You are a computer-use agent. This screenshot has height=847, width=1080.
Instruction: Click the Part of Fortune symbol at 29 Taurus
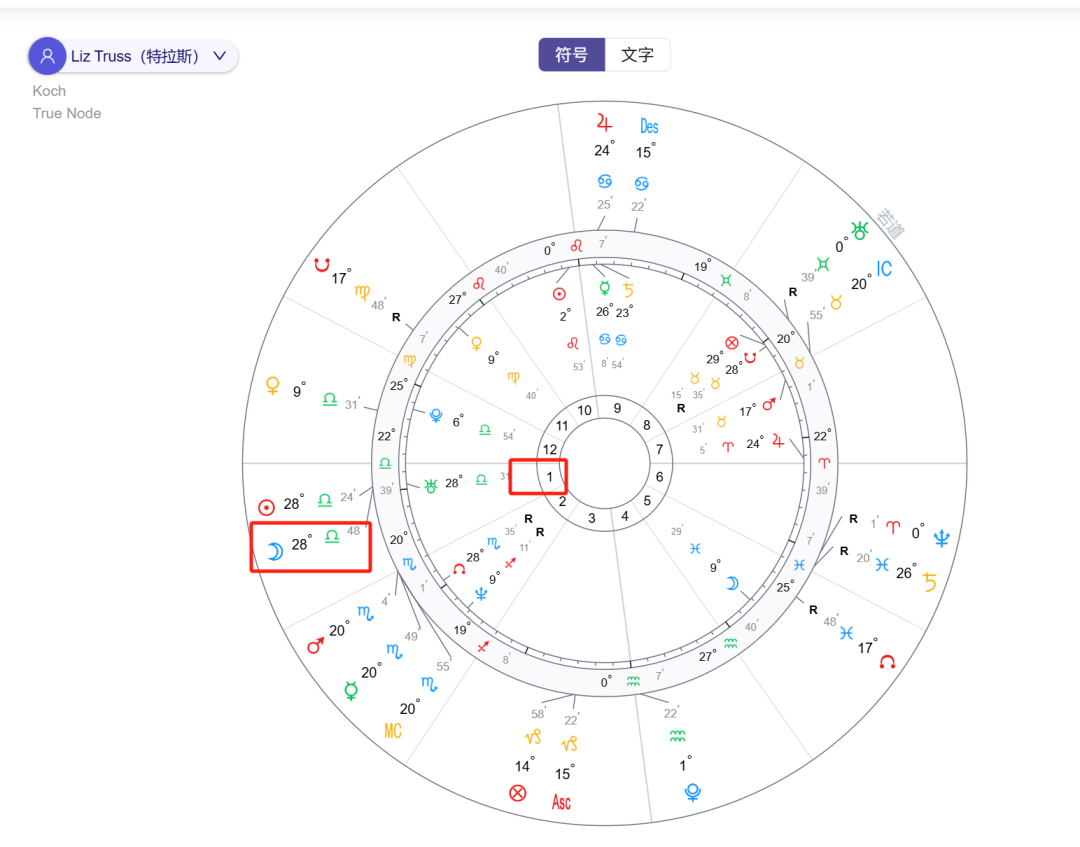click(733, 342)
